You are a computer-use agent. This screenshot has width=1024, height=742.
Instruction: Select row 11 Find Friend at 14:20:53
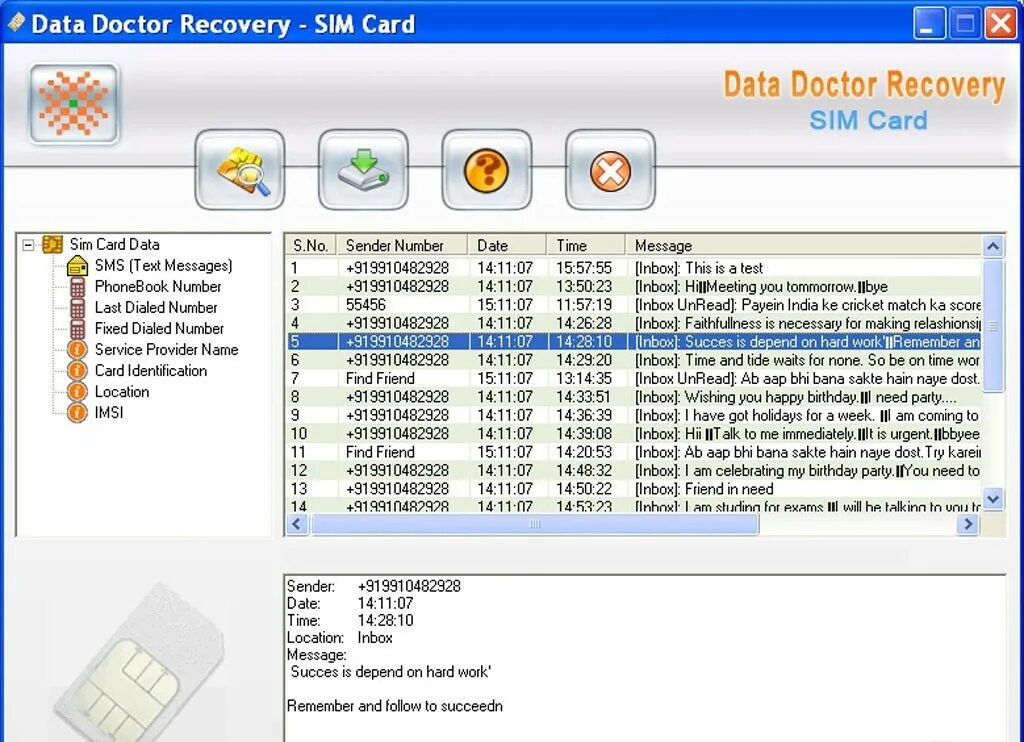[x=633, y=451]
